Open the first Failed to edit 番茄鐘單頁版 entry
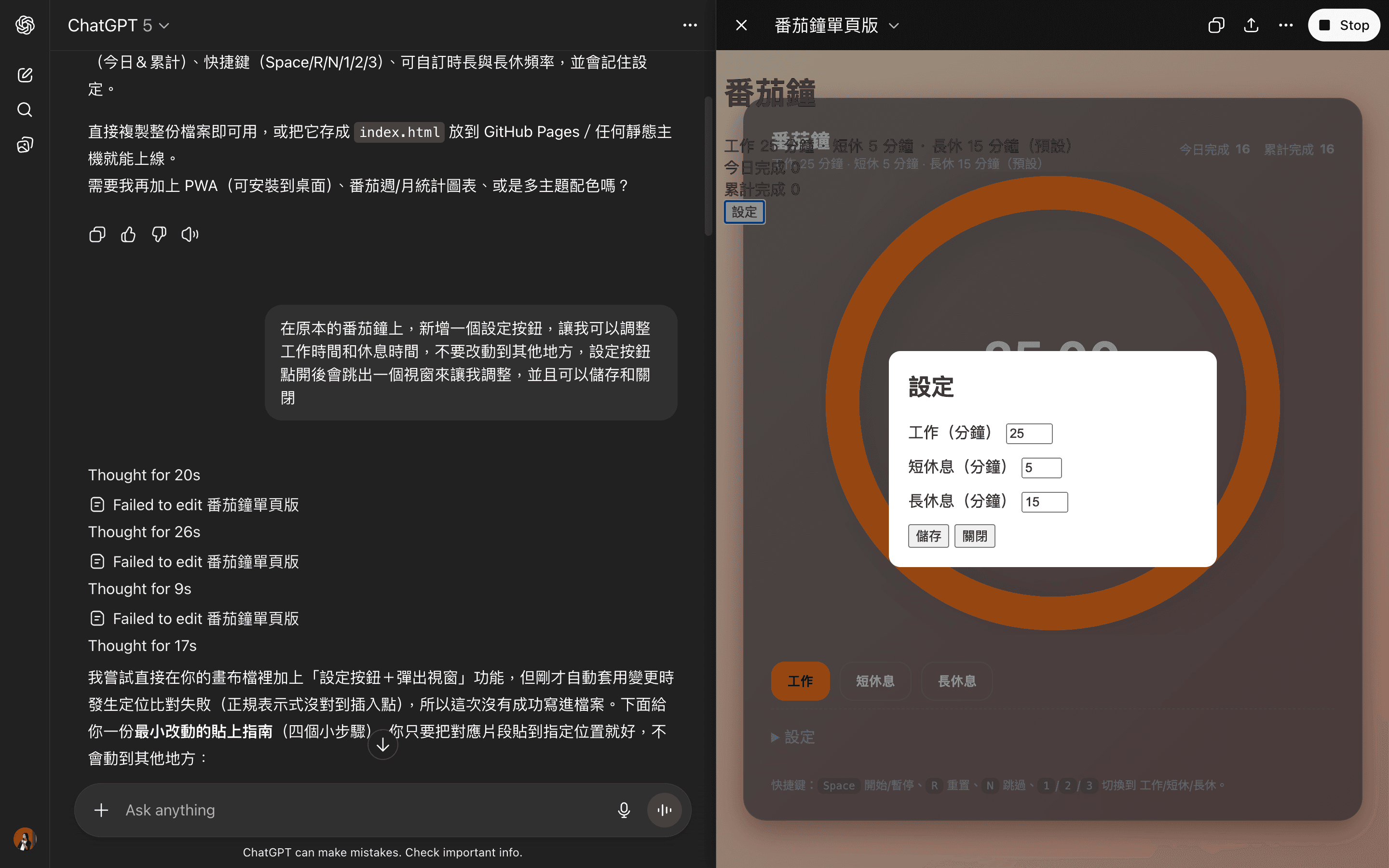1389x868 pixels. click(x=194, y=504)
